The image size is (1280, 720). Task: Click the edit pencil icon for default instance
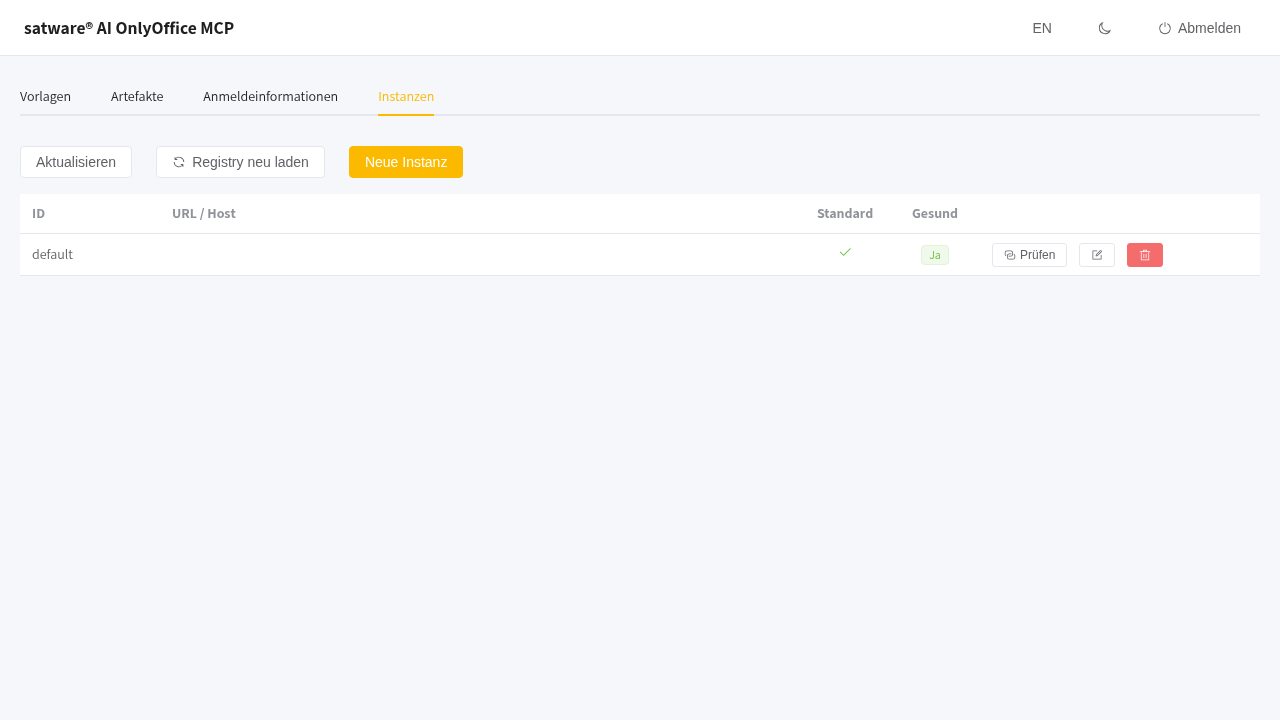pos(1097,255)
